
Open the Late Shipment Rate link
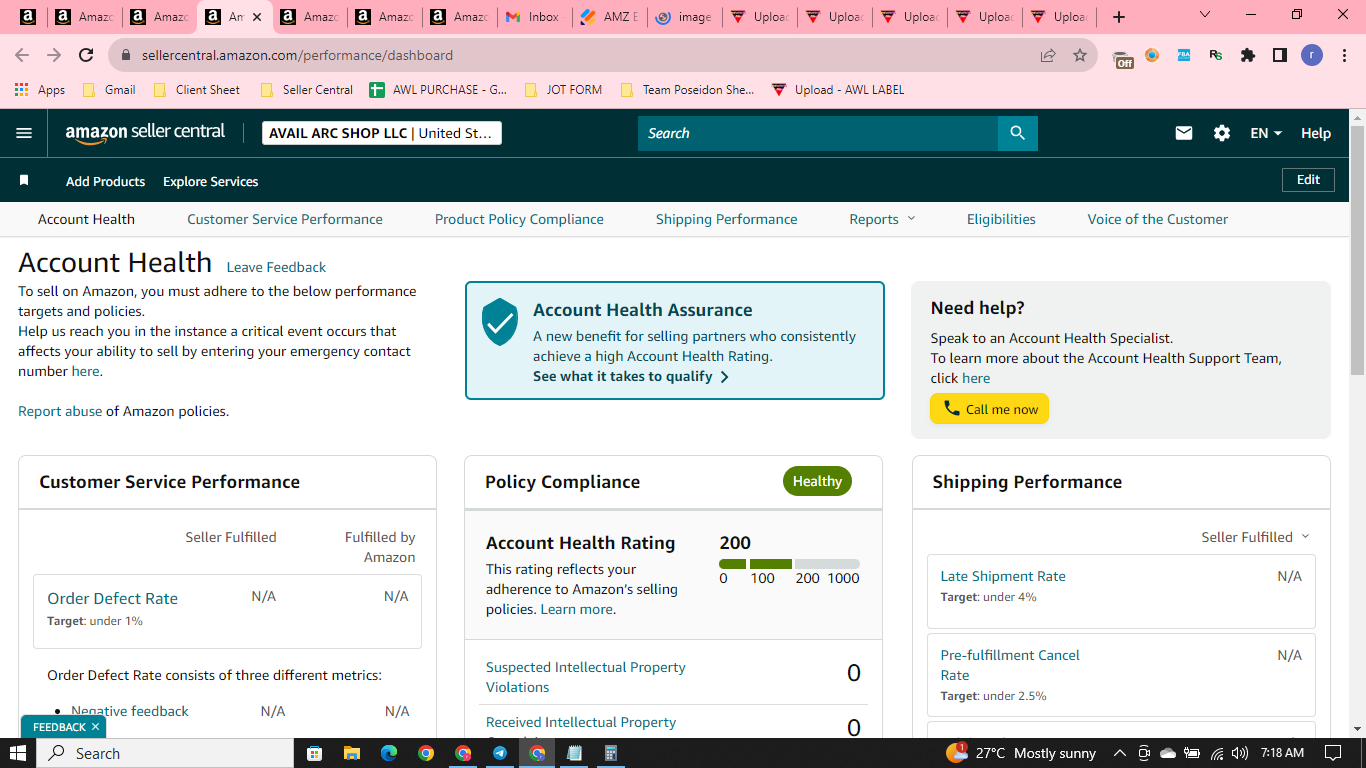(1003, 576)
